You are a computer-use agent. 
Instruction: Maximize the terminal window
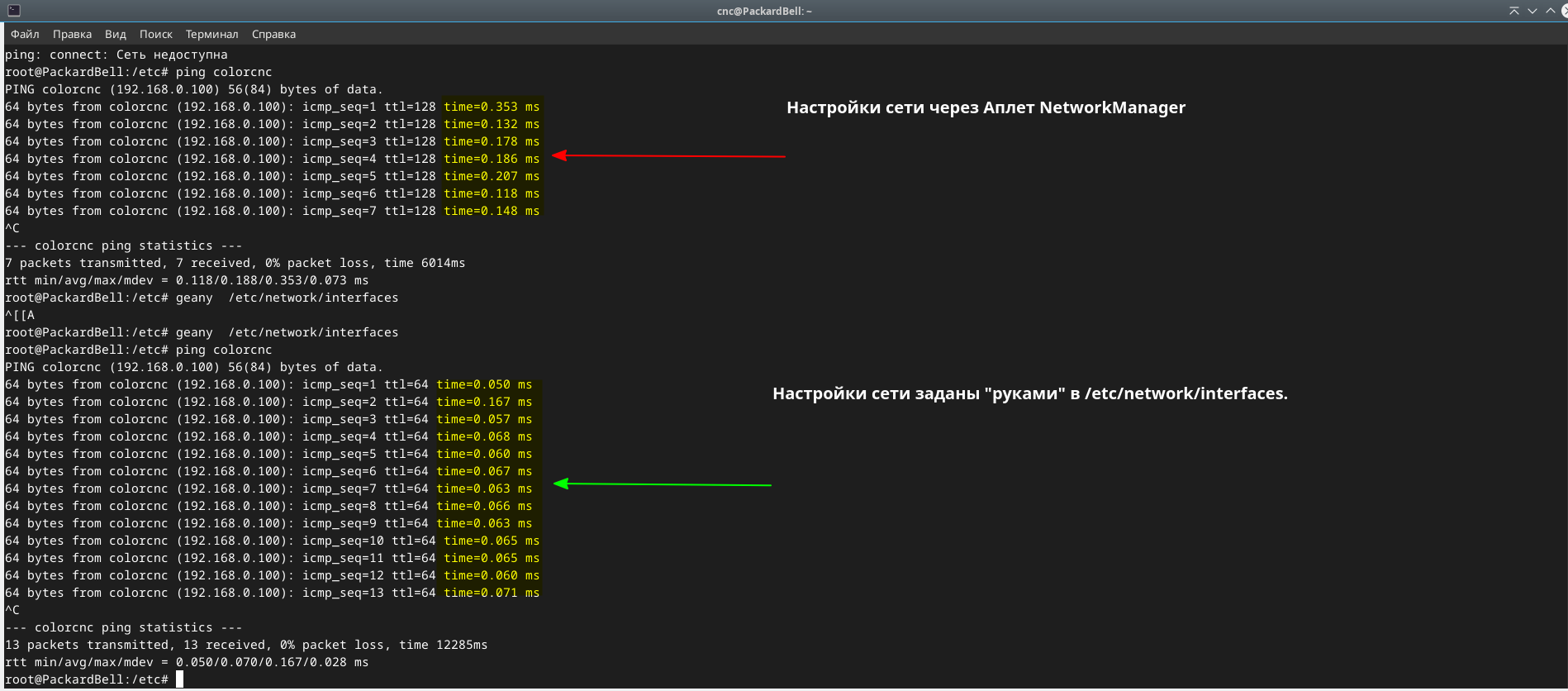click(1550, 11)
